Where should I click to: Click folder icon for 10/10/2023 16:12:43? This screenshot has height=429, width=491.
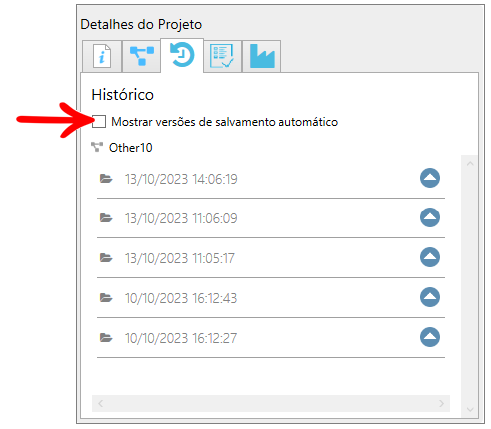pos(106,297)
